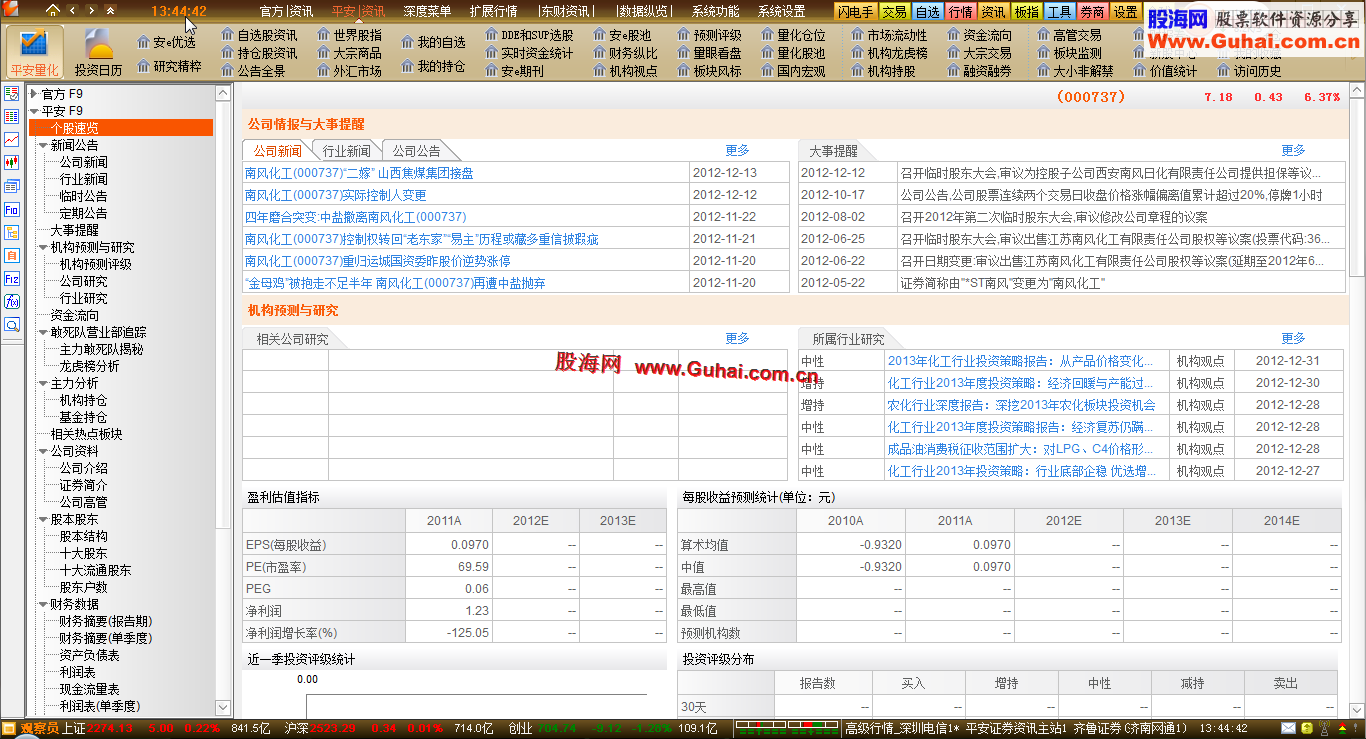Open 我的自选 in the toolbar
Image resolution: width=1366 pixels, height=739 pixels.
coord(433,42)
